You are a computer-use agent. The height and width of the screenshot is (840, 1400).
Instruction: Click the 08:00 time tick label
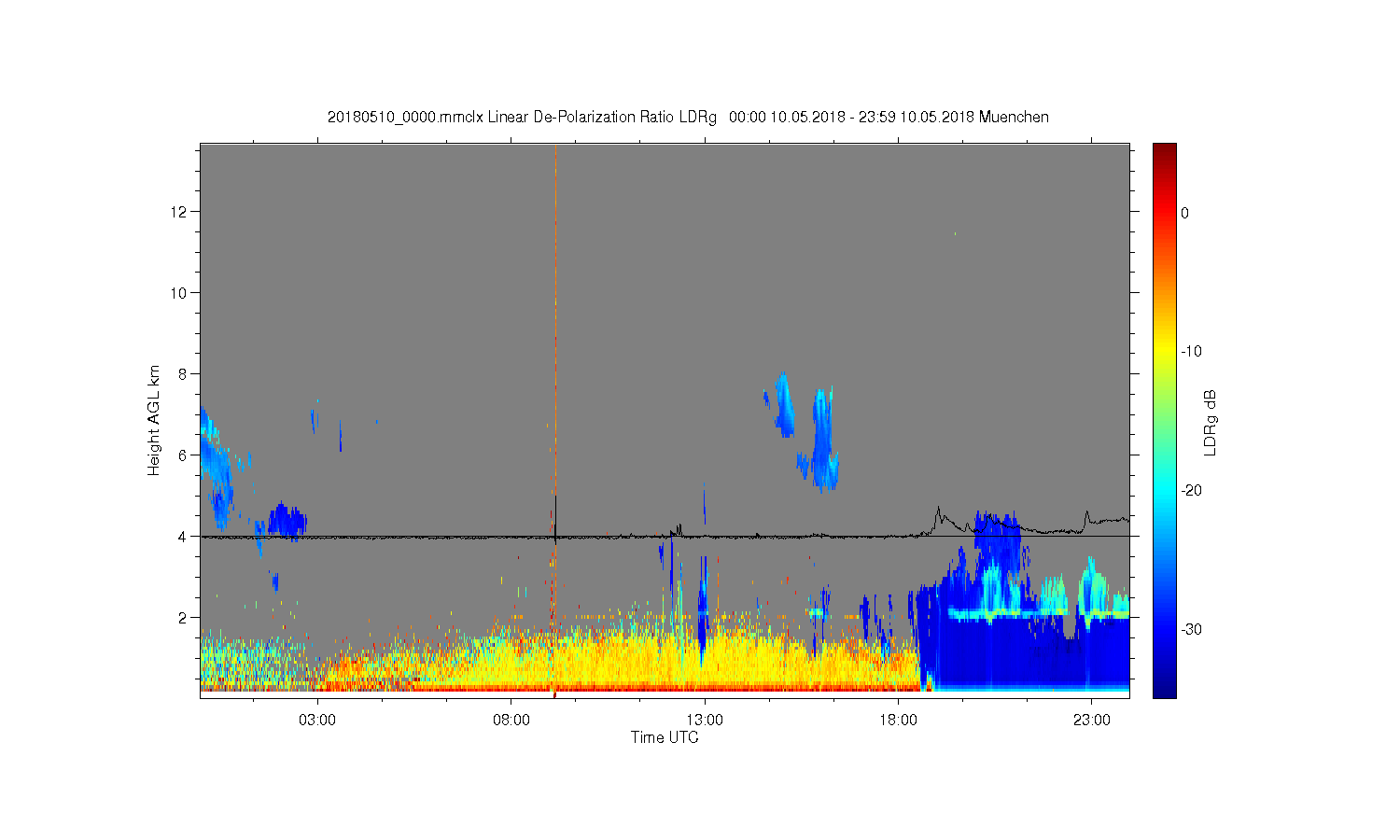[511, 720]
